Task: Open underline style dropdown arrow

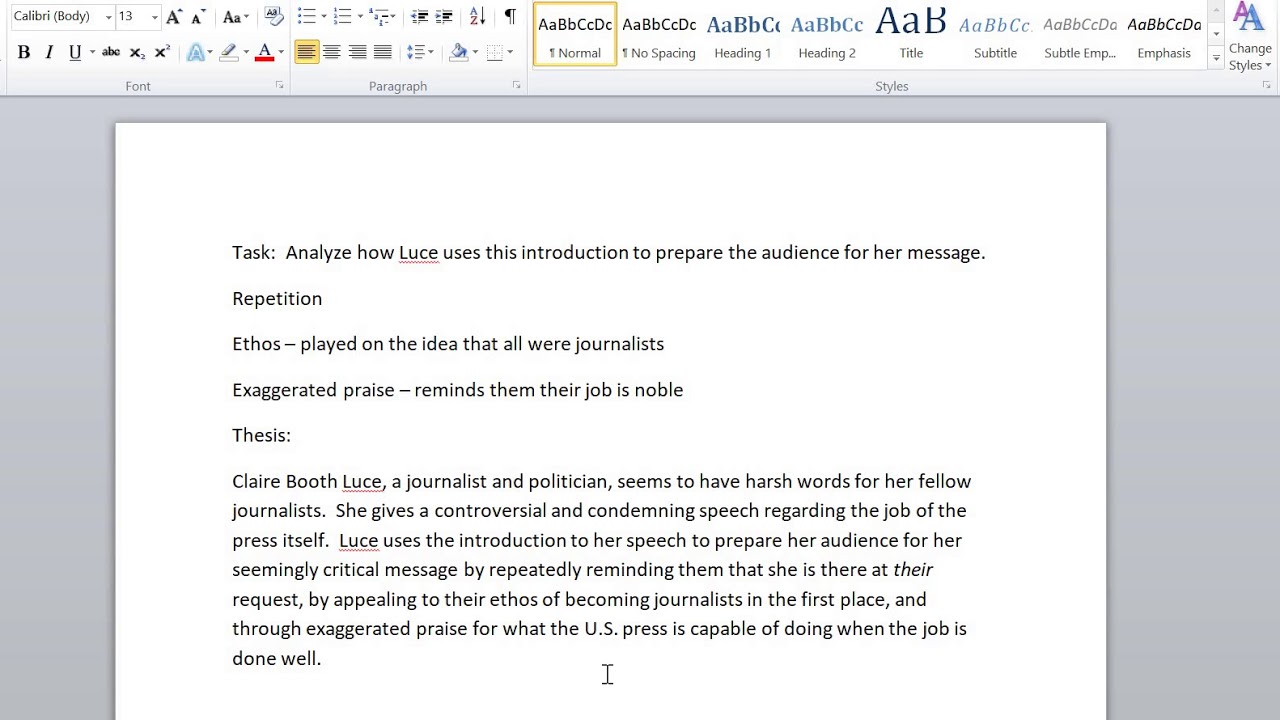Action: 92,52
